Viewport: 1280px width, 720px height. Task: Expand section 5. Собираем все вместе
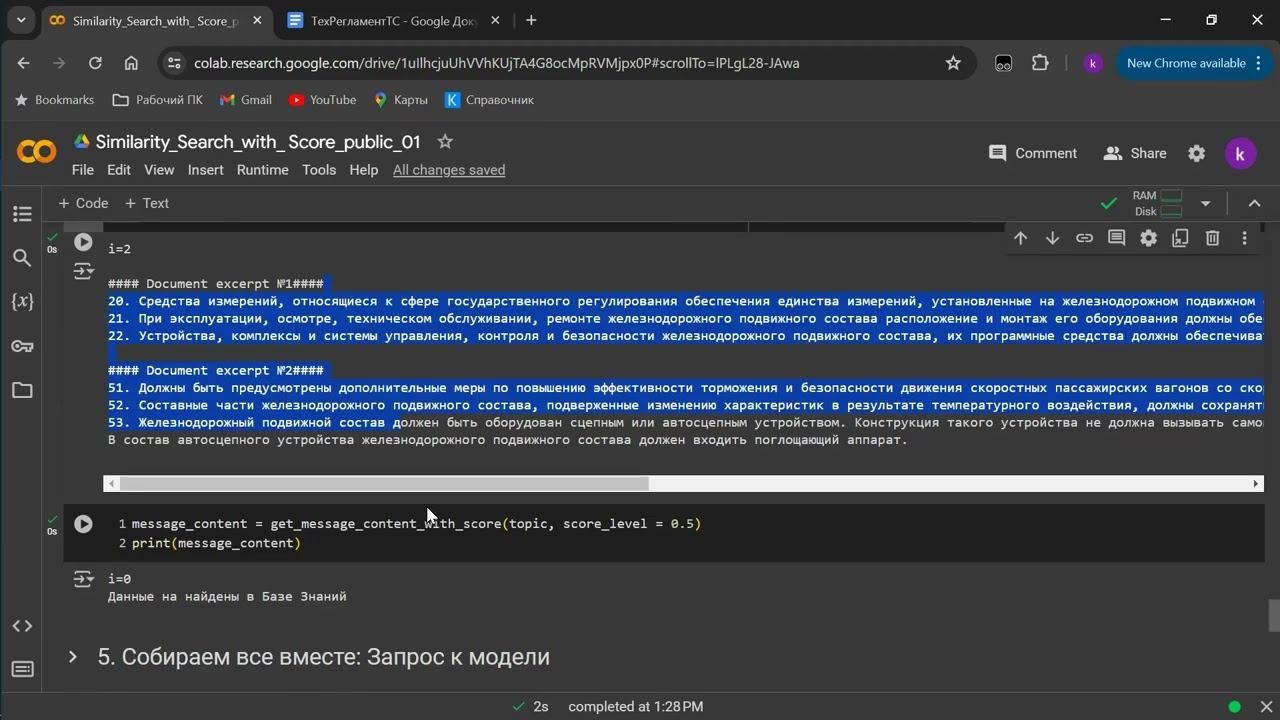[x=72, y=657]
